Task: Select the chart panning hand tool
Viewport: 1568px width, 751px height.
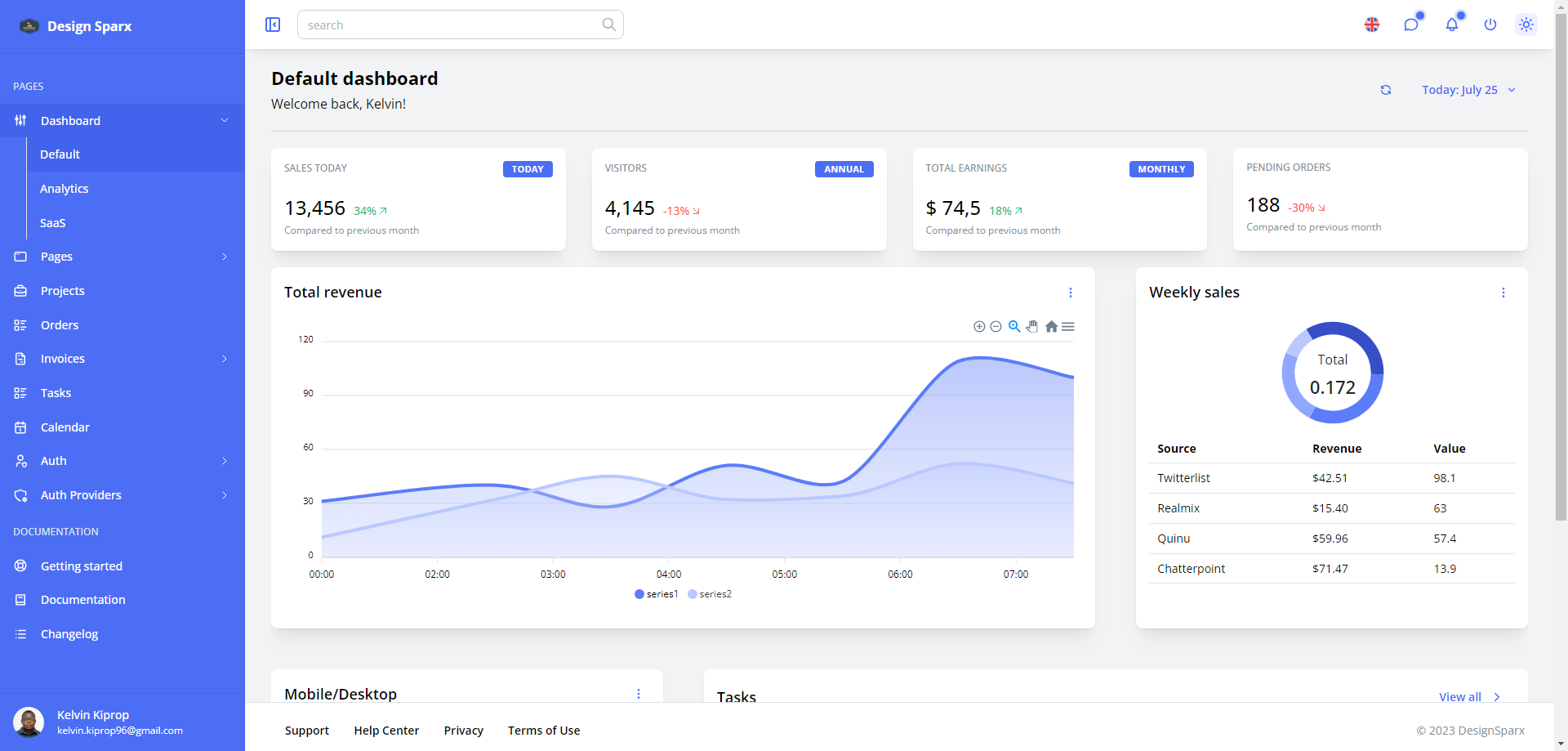Action: coord(1032,327)
